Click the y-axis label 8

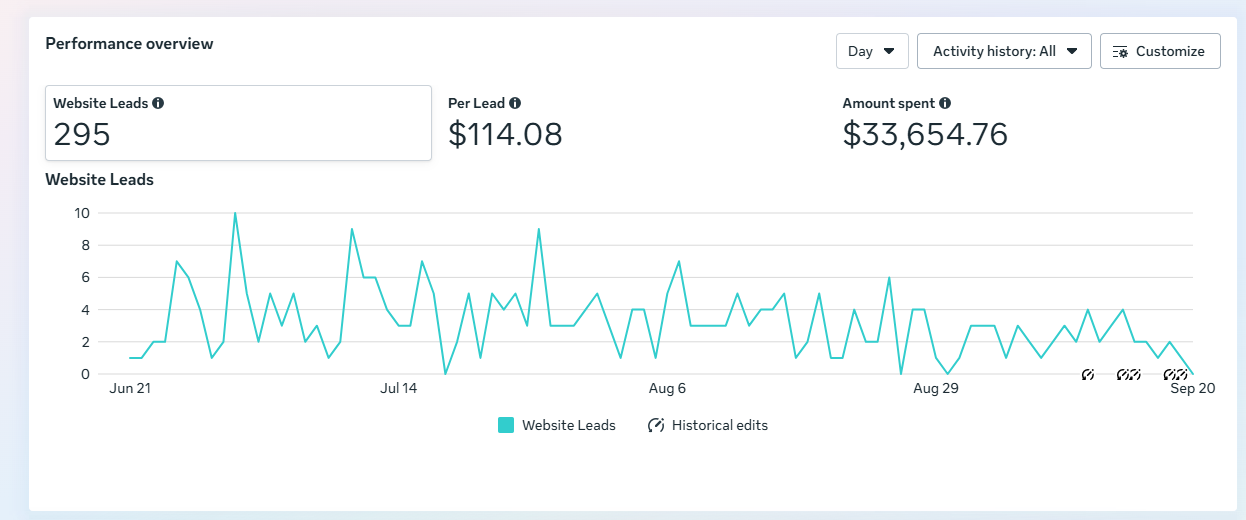[85, 245]
